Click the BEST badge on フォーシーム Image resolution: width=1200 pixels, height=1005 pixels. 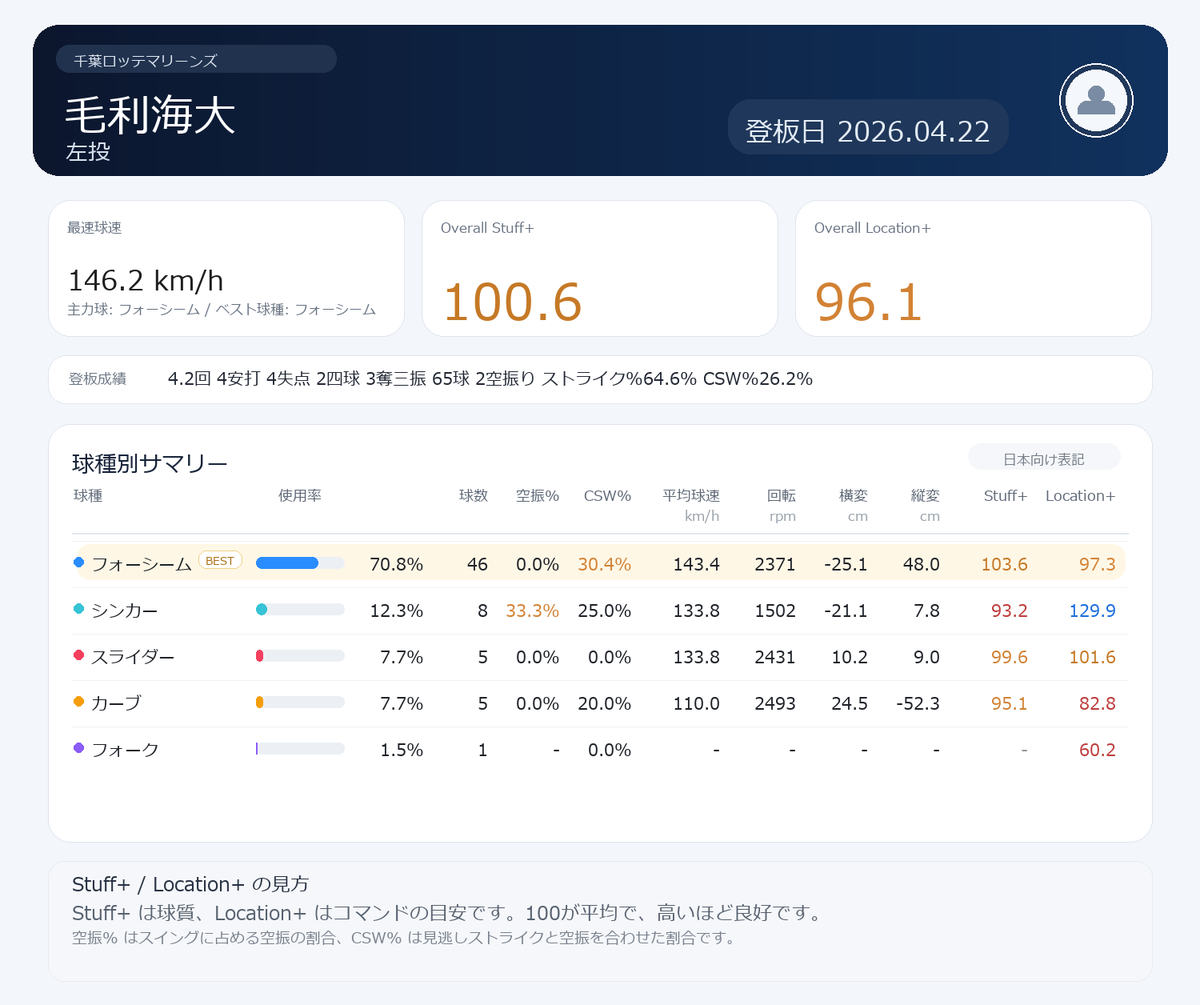[220, 561]
